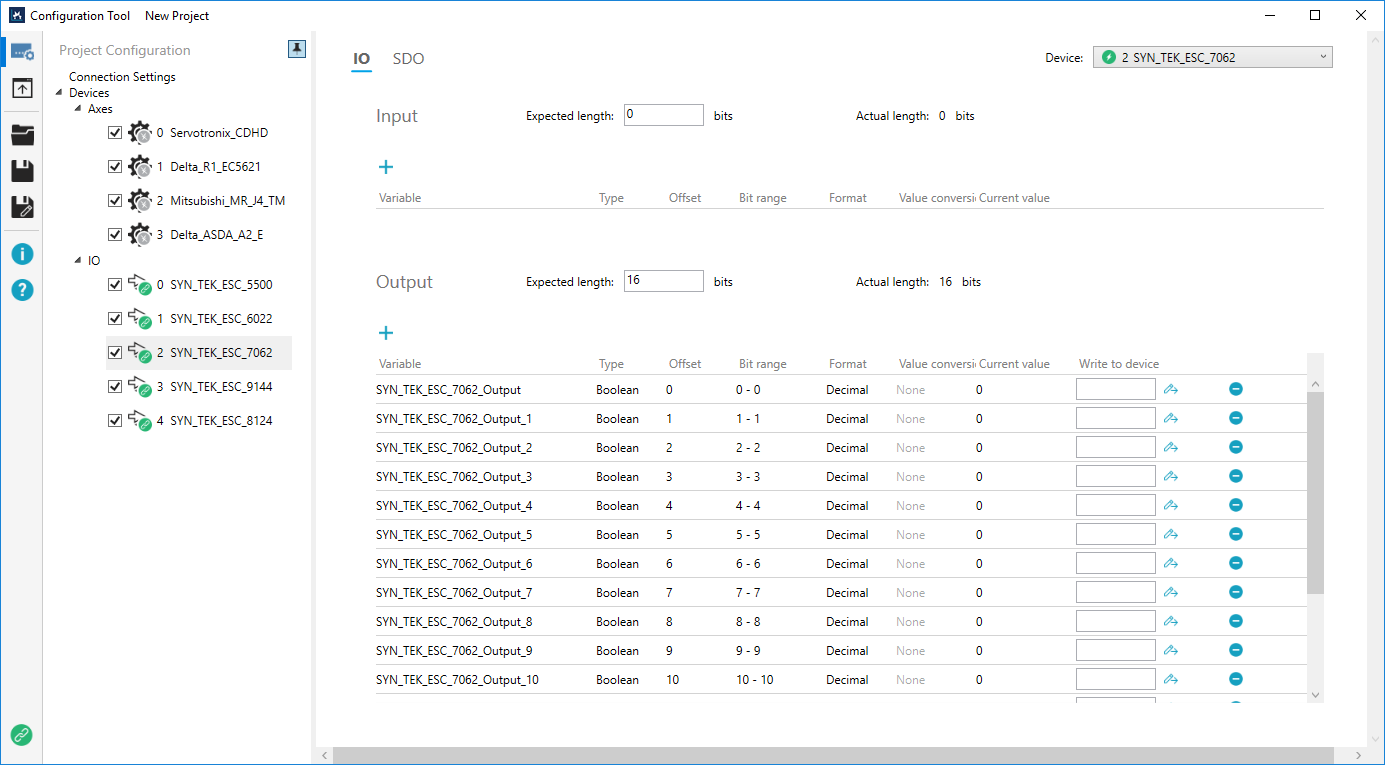Disable the SYN_TEK_ESC_9144 checkbox
The image size is (1385, 765).
click(115, 387)
